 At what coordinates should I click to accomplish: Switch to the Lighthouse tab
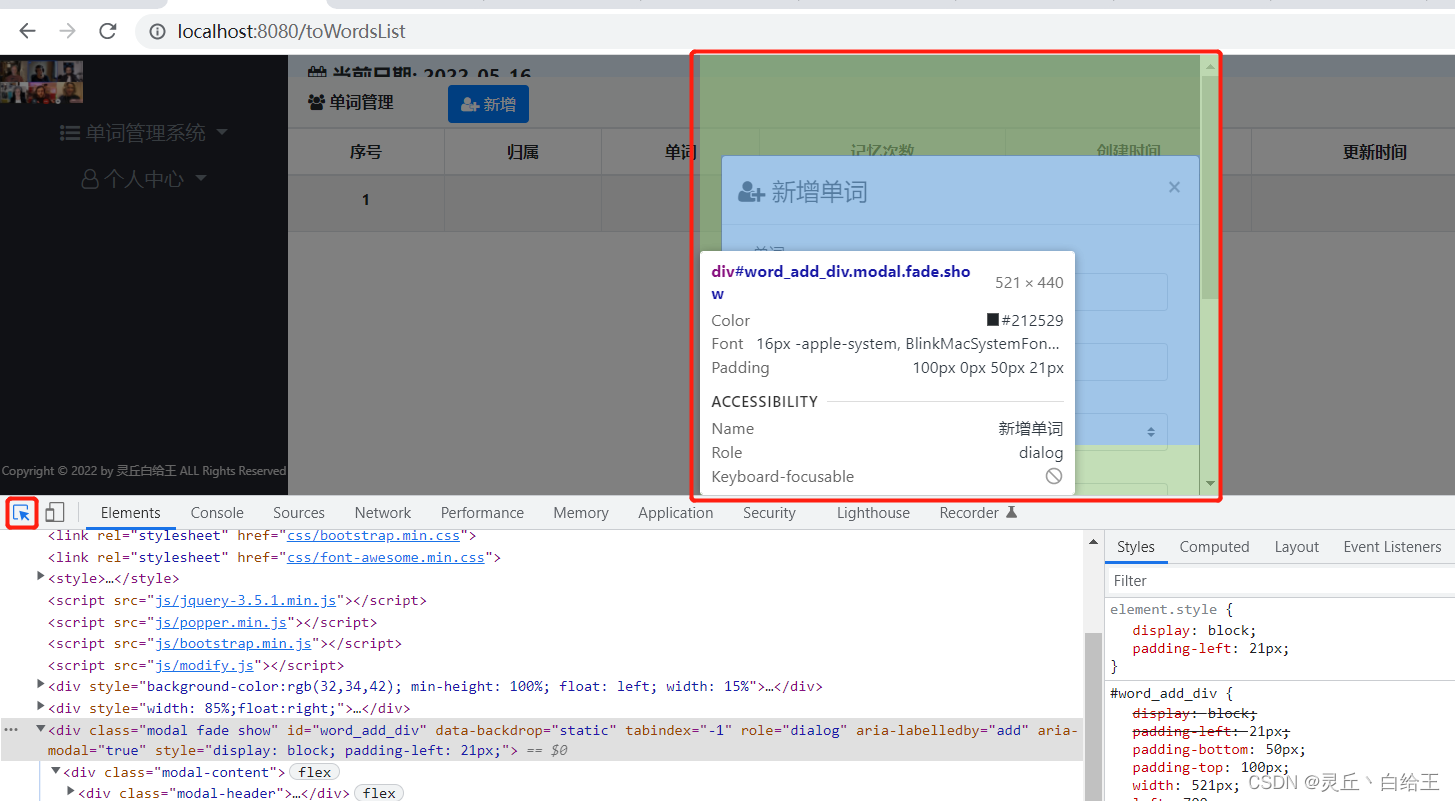click(x=873, y=512)
